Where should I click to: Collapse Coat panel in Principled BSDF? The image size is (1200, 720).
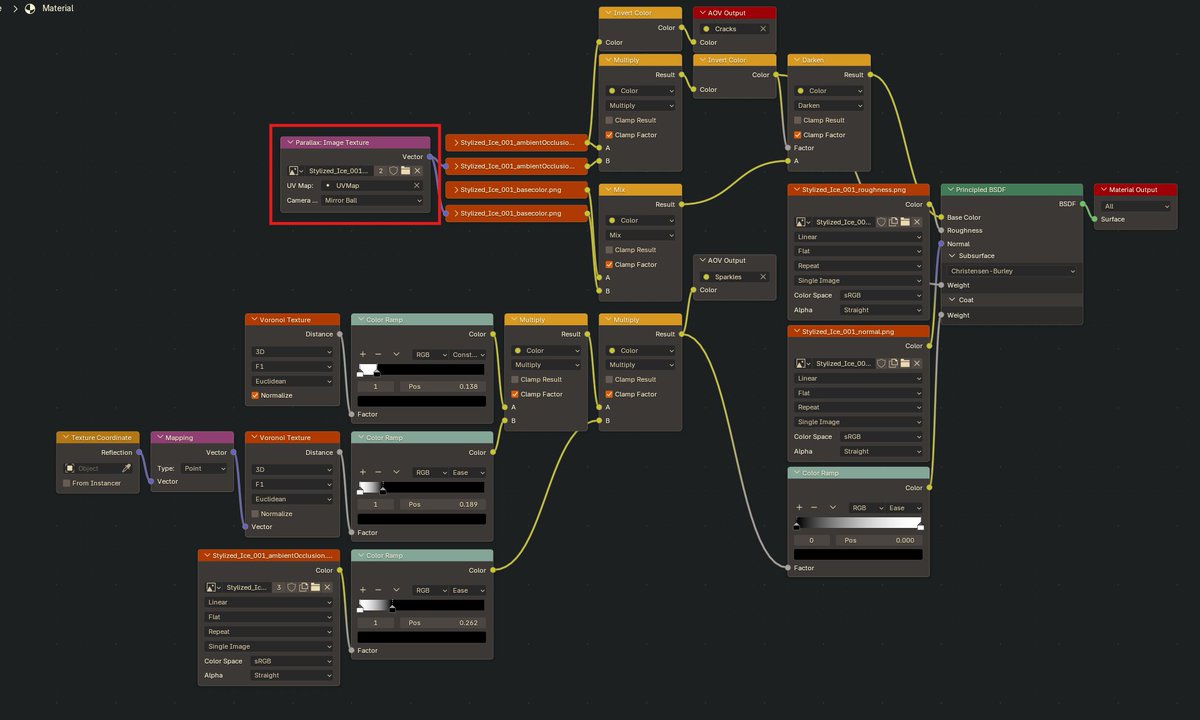(952, 300)
